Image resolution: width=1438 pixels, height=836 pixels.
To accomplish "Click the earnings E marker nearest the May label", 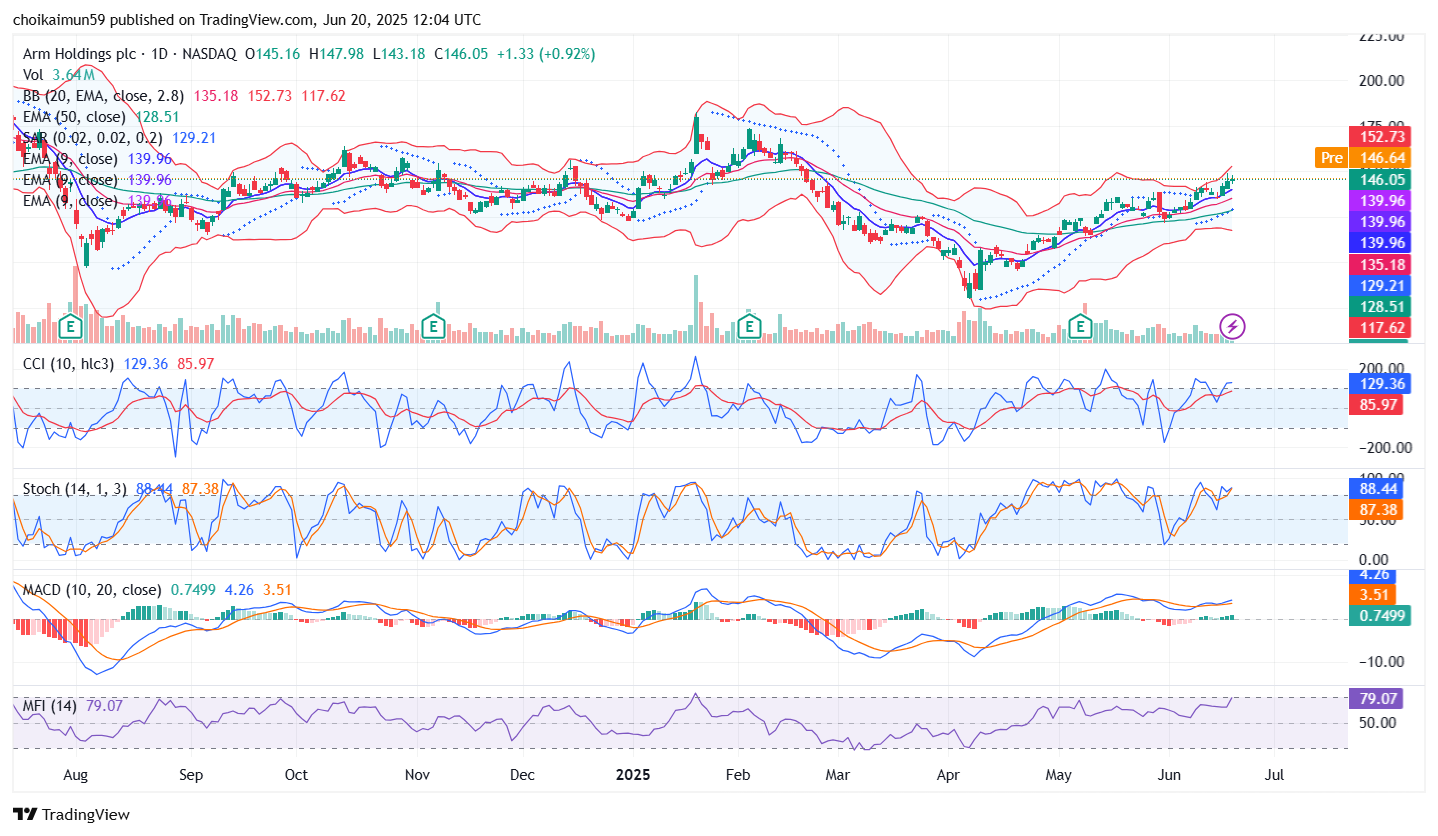I will (1080, 326).
